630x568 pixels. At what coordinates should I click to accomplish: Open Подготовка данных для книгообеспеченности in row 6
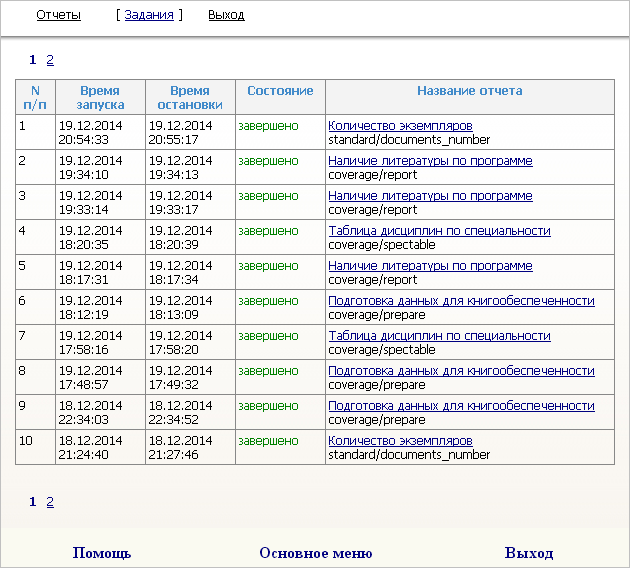(x=461, y=301)
